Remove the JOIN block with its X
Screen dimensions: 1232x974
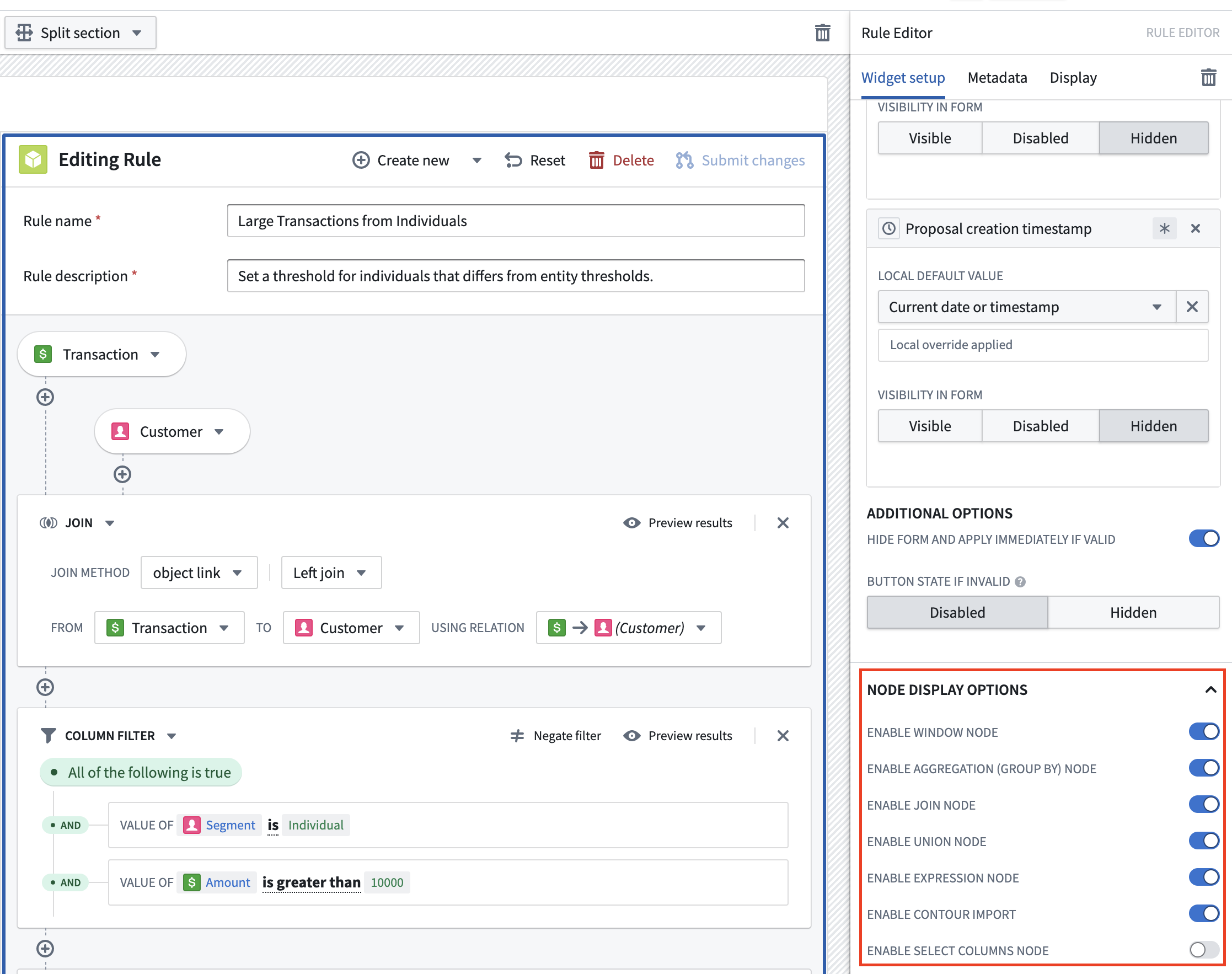tap(783, 523)
